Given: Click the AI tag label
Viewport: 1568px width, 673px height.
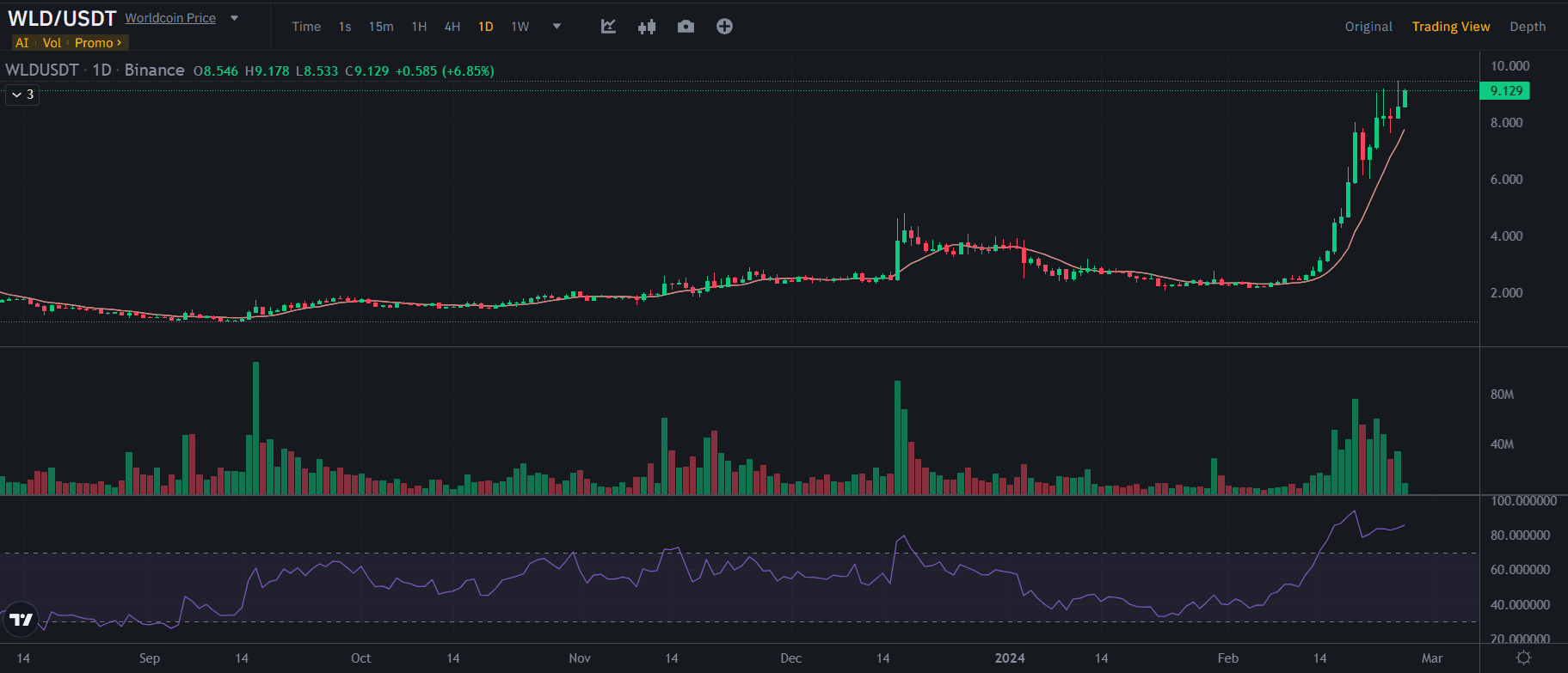Looking at the screenshot, I should coord(22,43).
